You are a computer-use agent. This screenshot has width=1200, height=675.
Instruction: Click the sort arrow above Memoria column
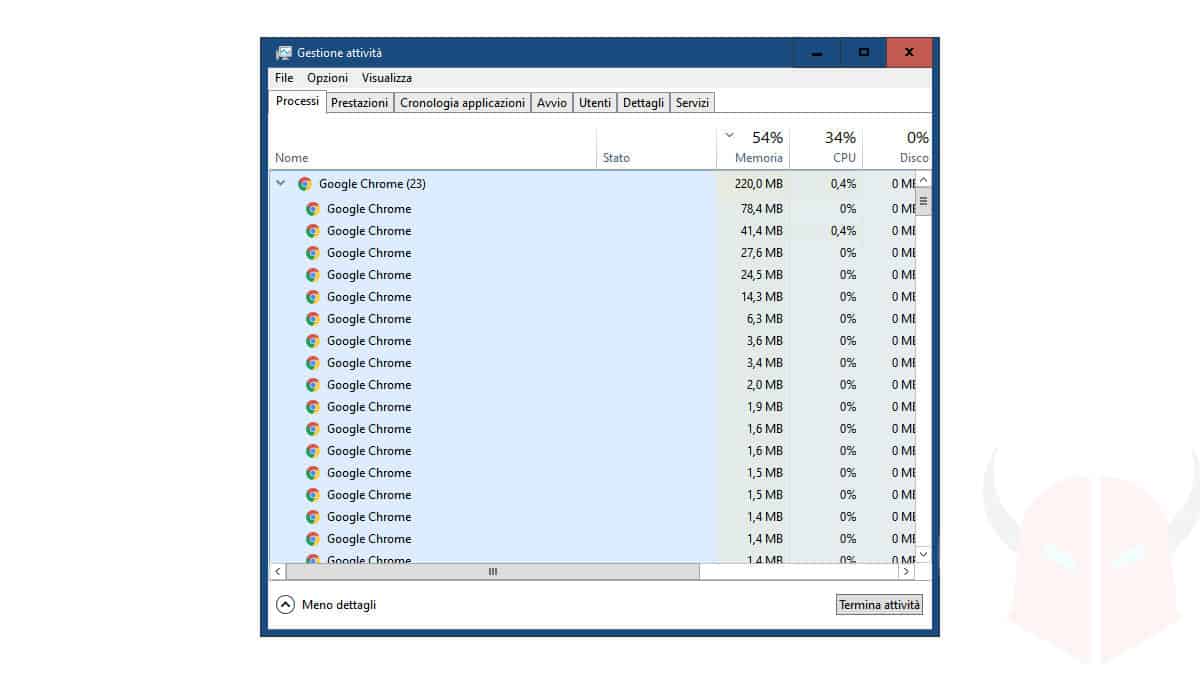tap(729, 135)
